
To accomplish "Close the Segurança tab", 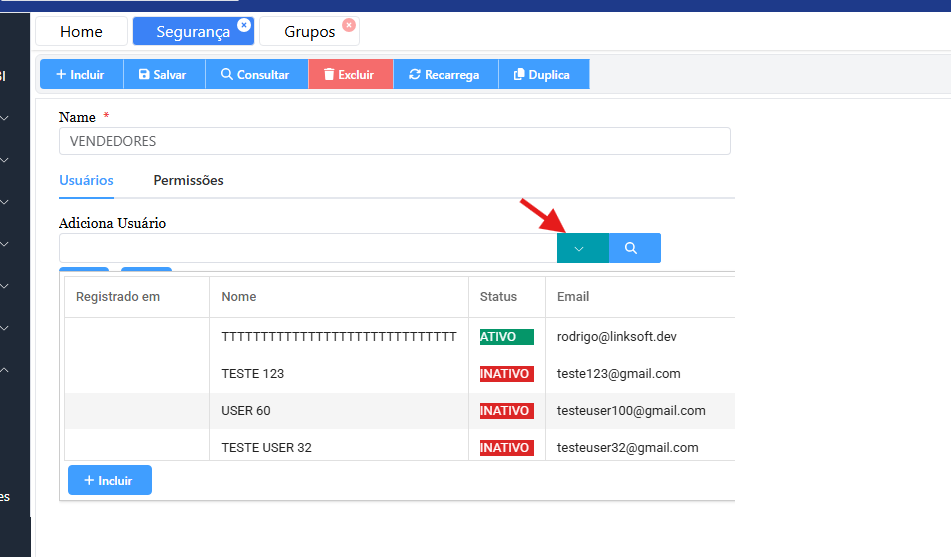I will (x=244, y=25).
